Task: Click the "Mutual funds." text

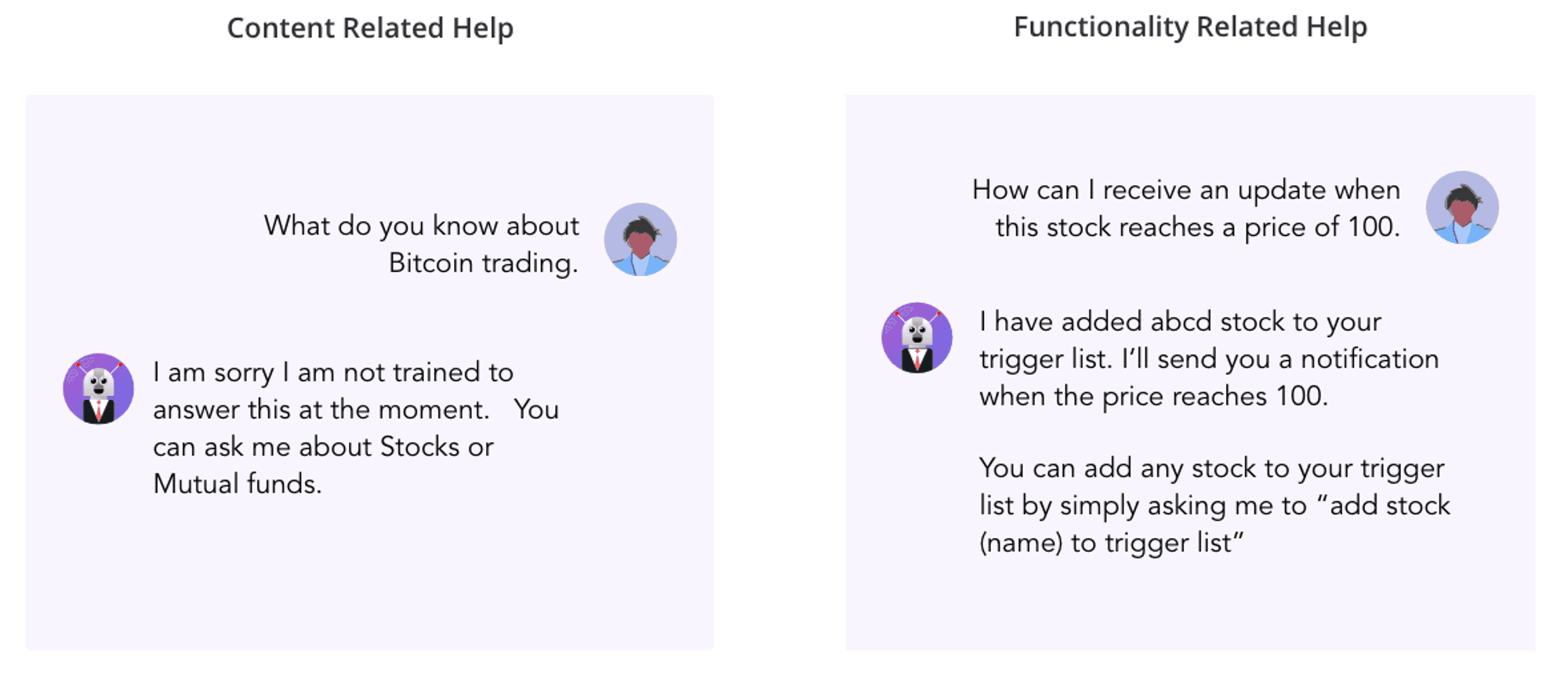Action: [238, 484]
